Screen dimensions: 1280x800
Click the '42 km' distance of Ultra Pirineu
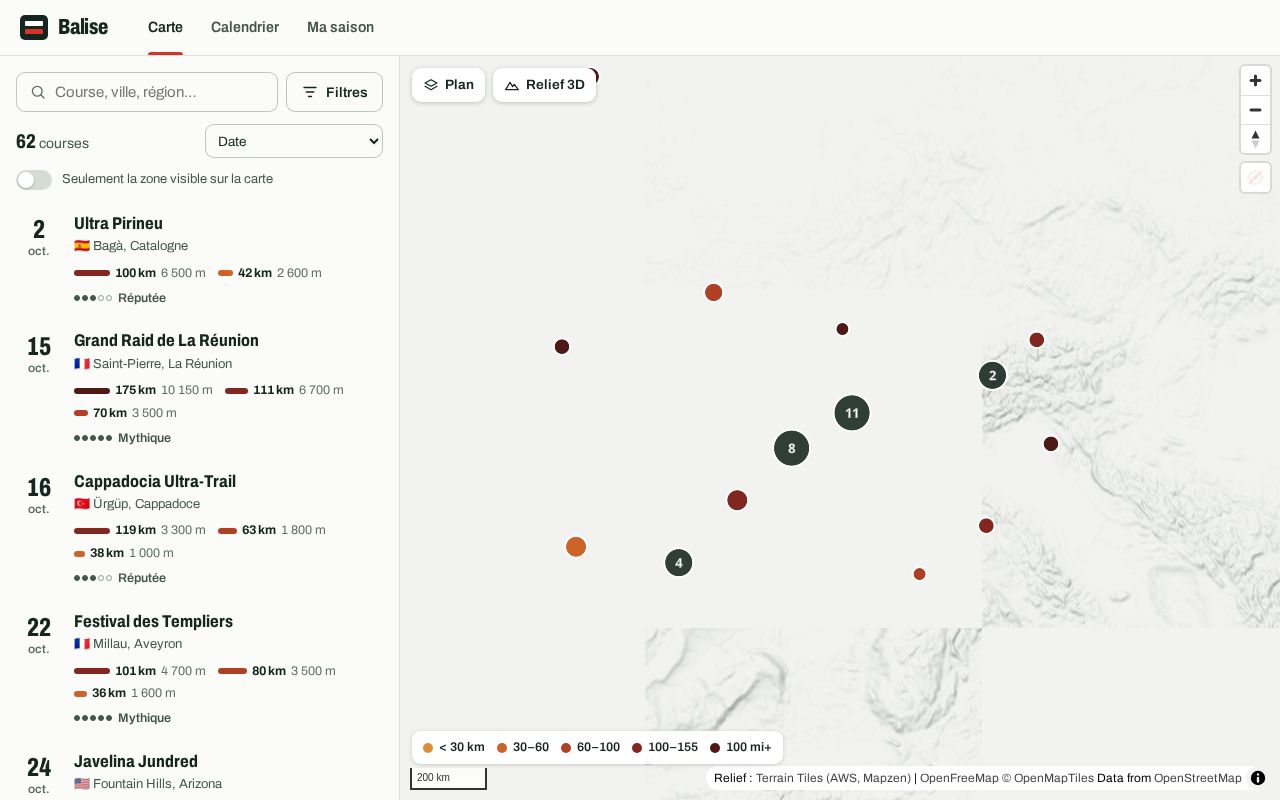[x=255, y=273]
